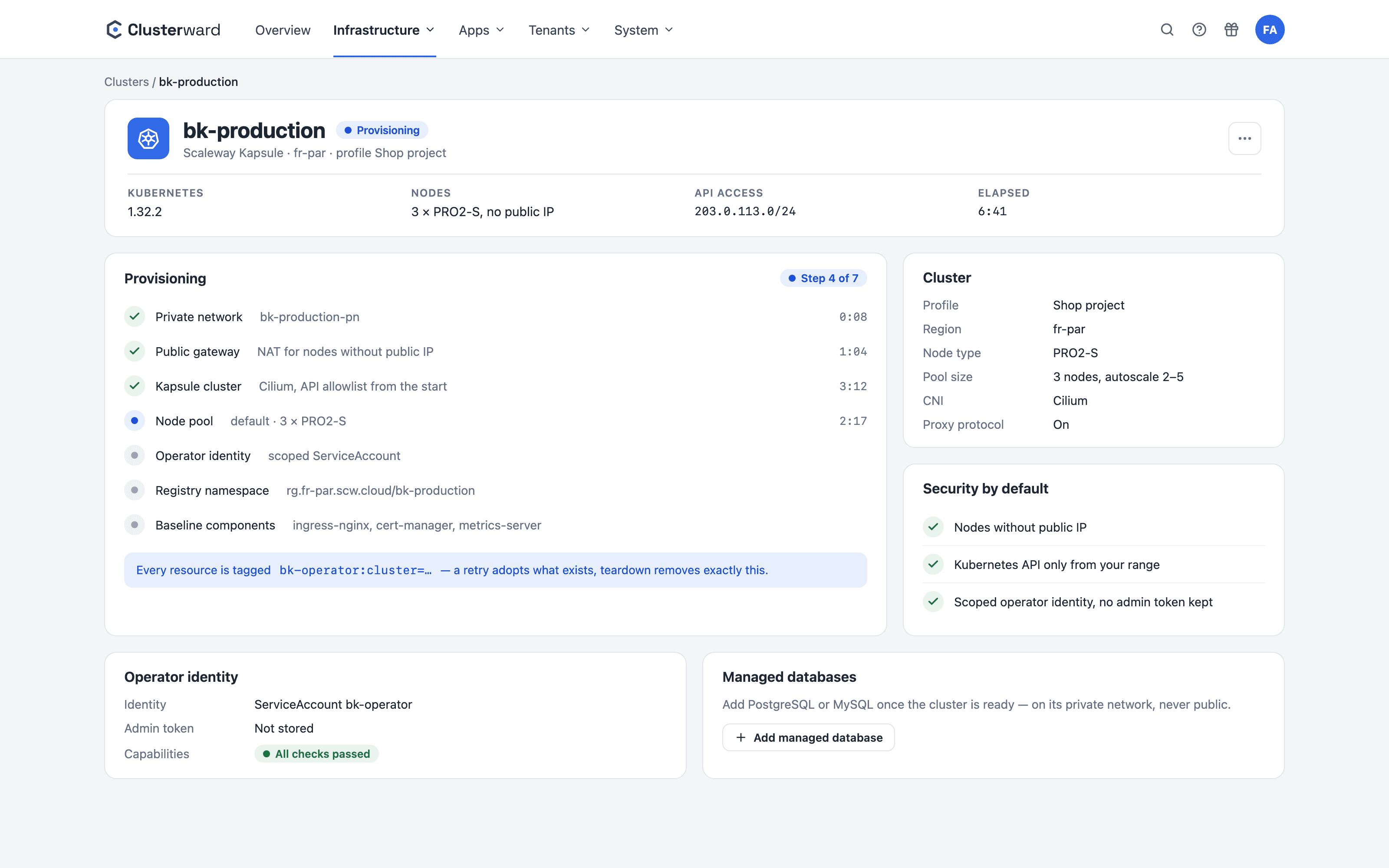The height and width of the screenshot is (868, 1389).
Task: Click the Shop project profile value
Action: pyautogui.click(x=1088, y=305)
